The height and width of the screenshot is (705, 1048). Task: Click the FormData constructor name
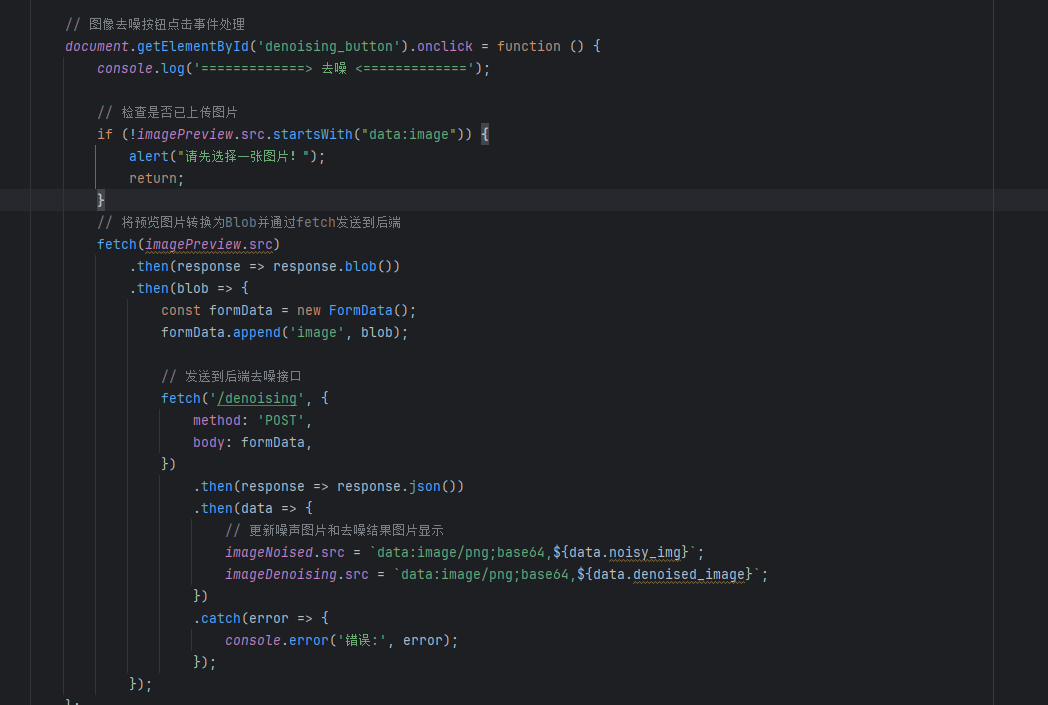[360, 311]
